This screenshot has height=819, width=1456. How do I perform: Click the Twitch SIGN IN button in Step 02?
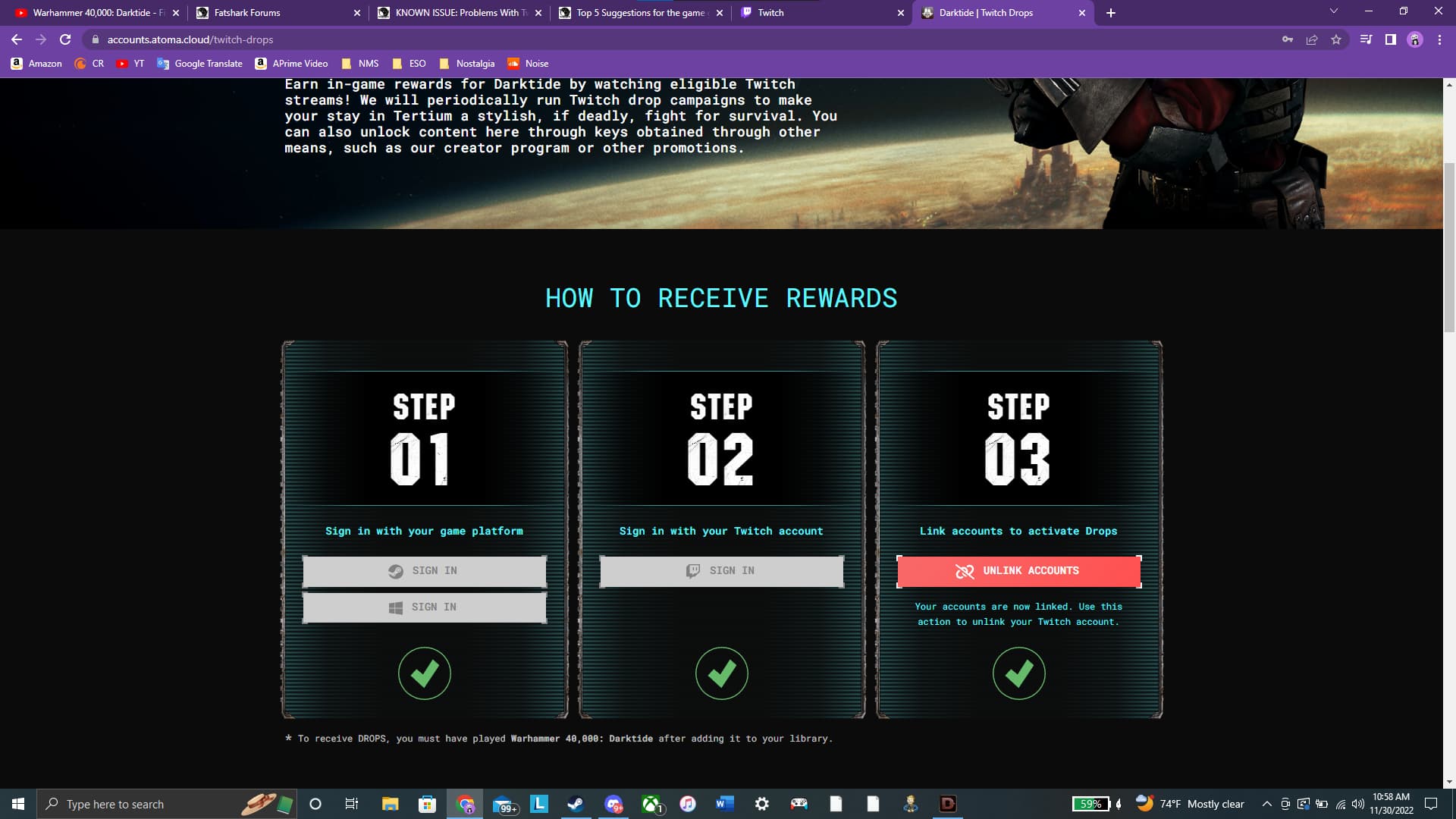tap(721, 571)
